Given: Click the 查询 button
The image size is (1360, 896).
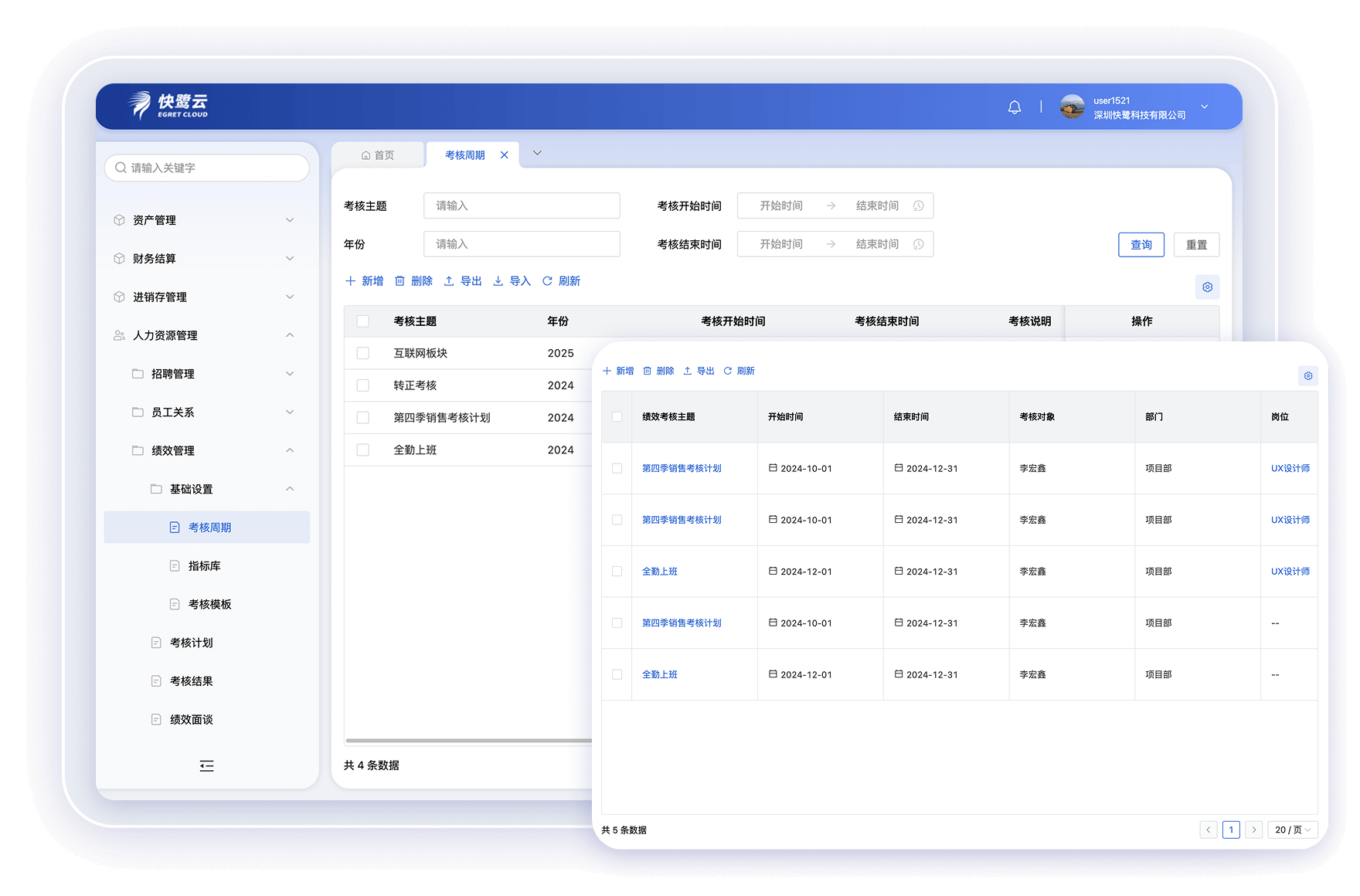Looking at the screenshot, I should point(1141,245).
